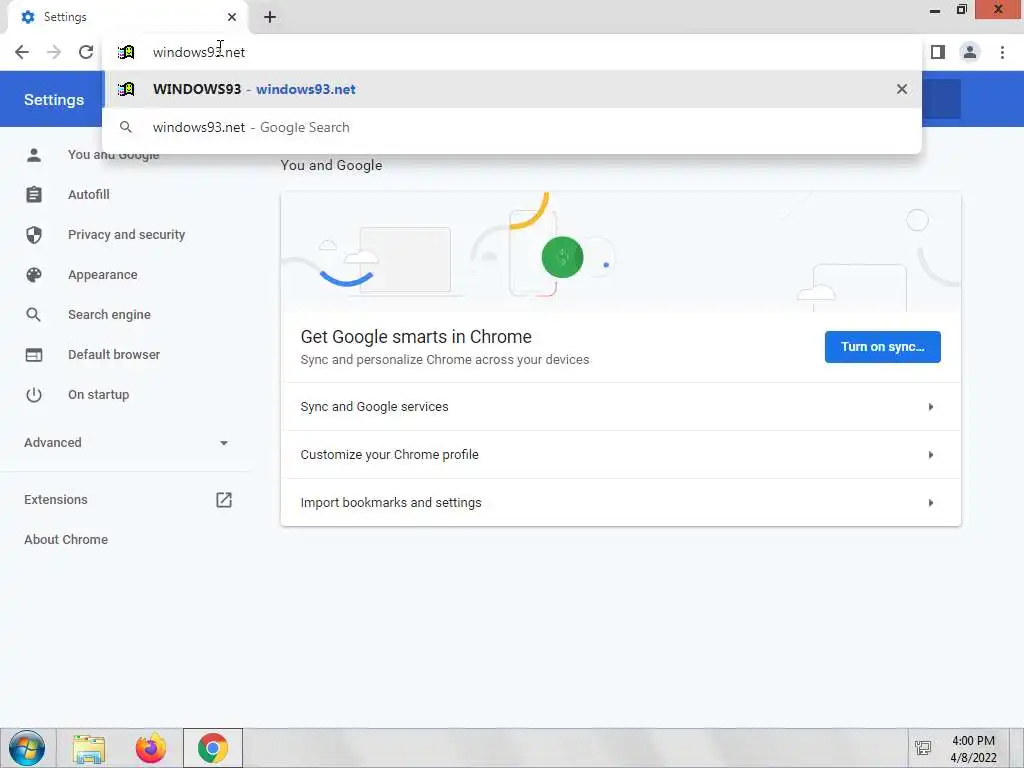Image resolution: width=1024 pixels, height=768 pixels.
Task: Open Customize your Chrome profile
Action: [x=620, y=455]
